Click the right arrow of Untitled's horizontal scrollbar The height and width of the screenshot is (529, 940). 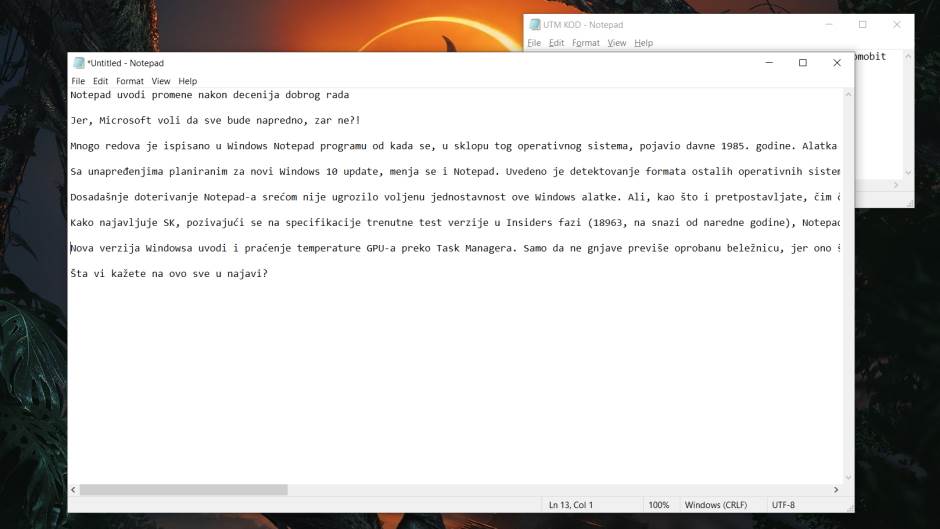(836, 490)
